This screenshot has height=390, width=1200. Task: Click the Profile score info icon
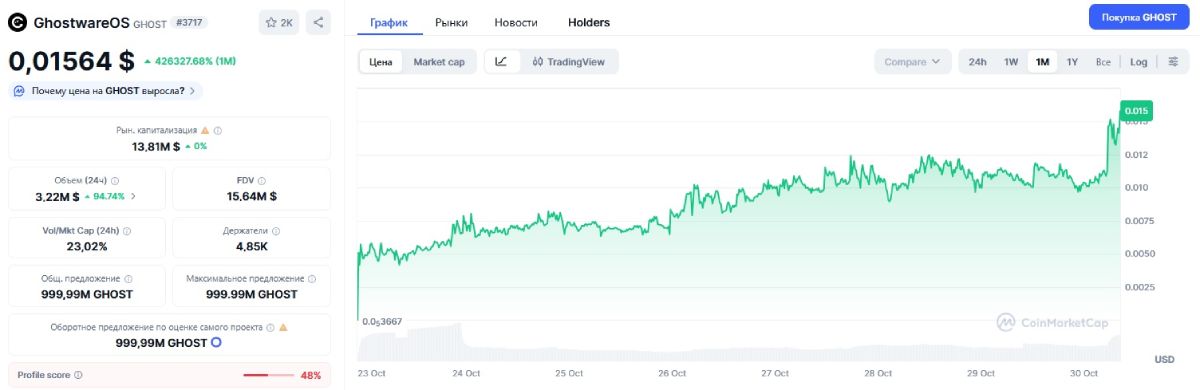coord(78,375)
